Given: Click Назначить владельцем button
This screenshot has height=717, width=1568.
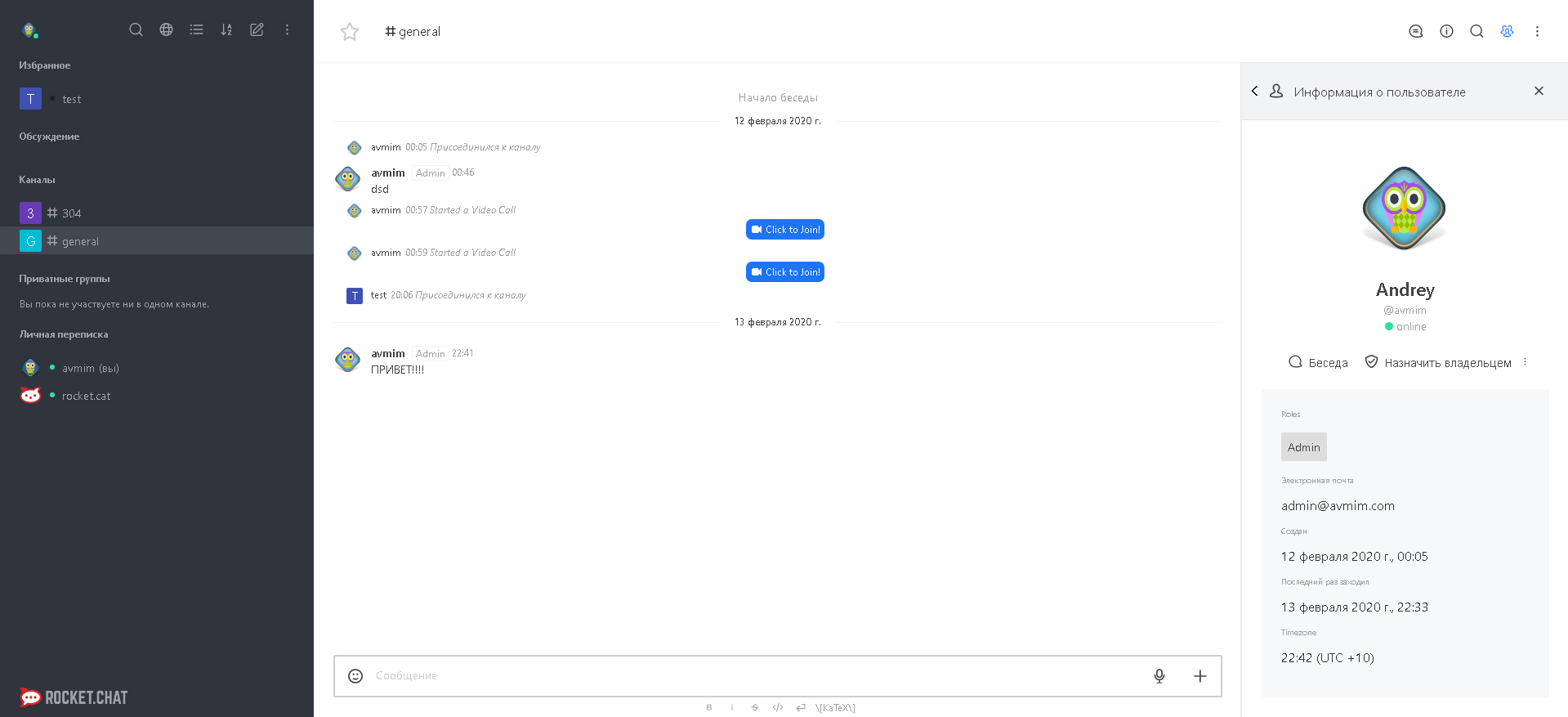Looking at the screenshot, I should 1438,363.
